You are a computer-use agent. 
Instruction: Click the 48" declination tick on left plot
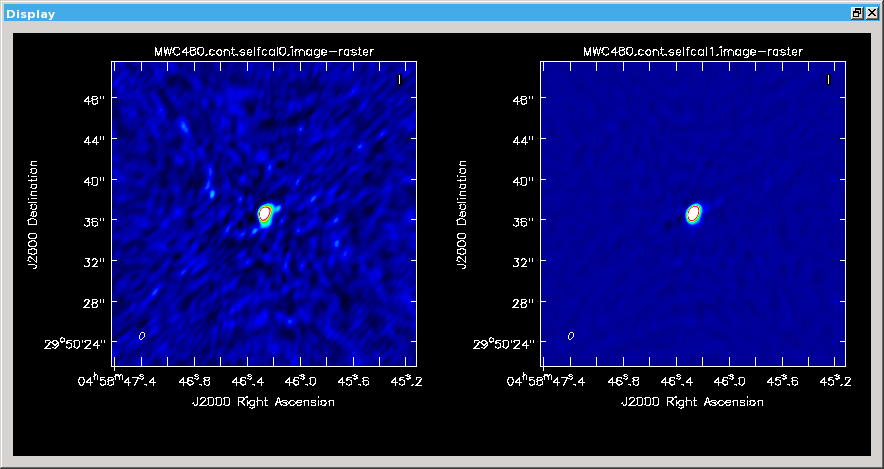(94, 100)
